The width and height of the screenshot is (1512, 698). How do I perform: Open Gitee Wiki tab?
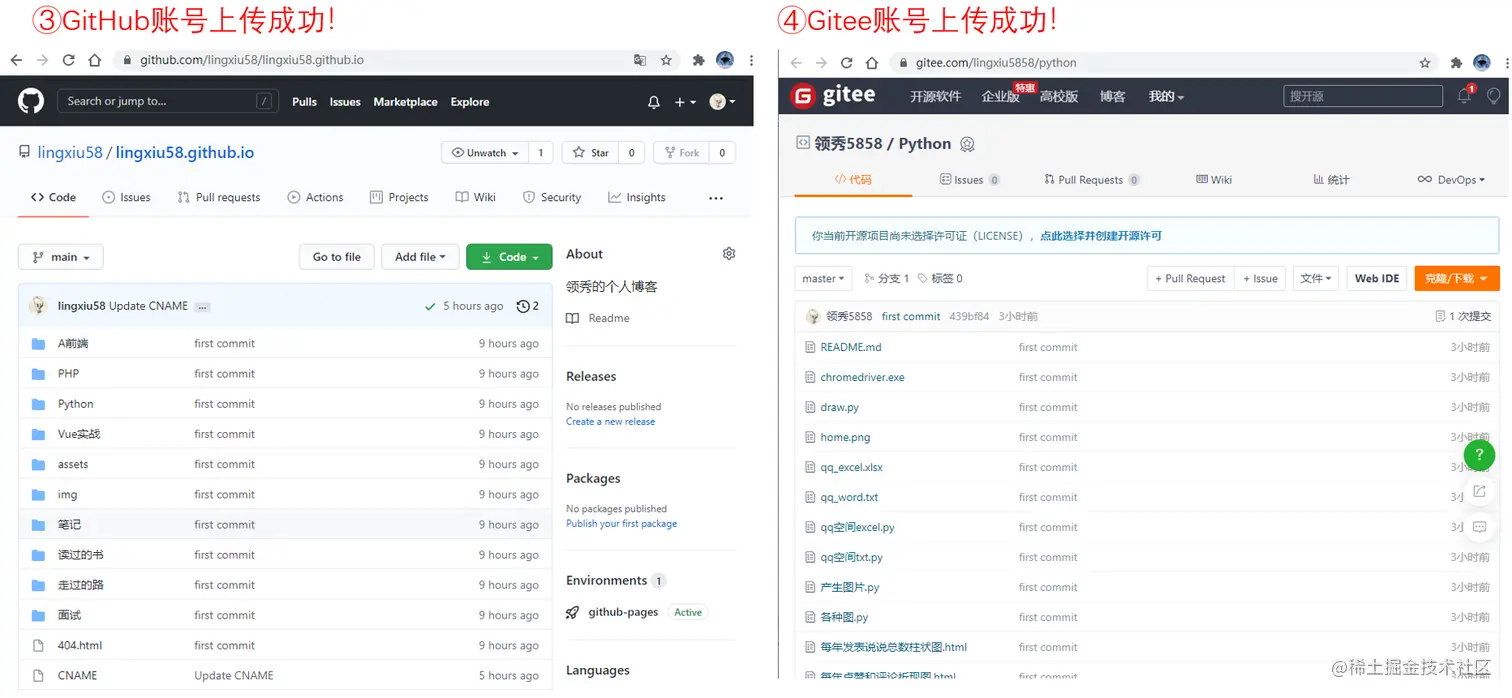pos(1214,180)
